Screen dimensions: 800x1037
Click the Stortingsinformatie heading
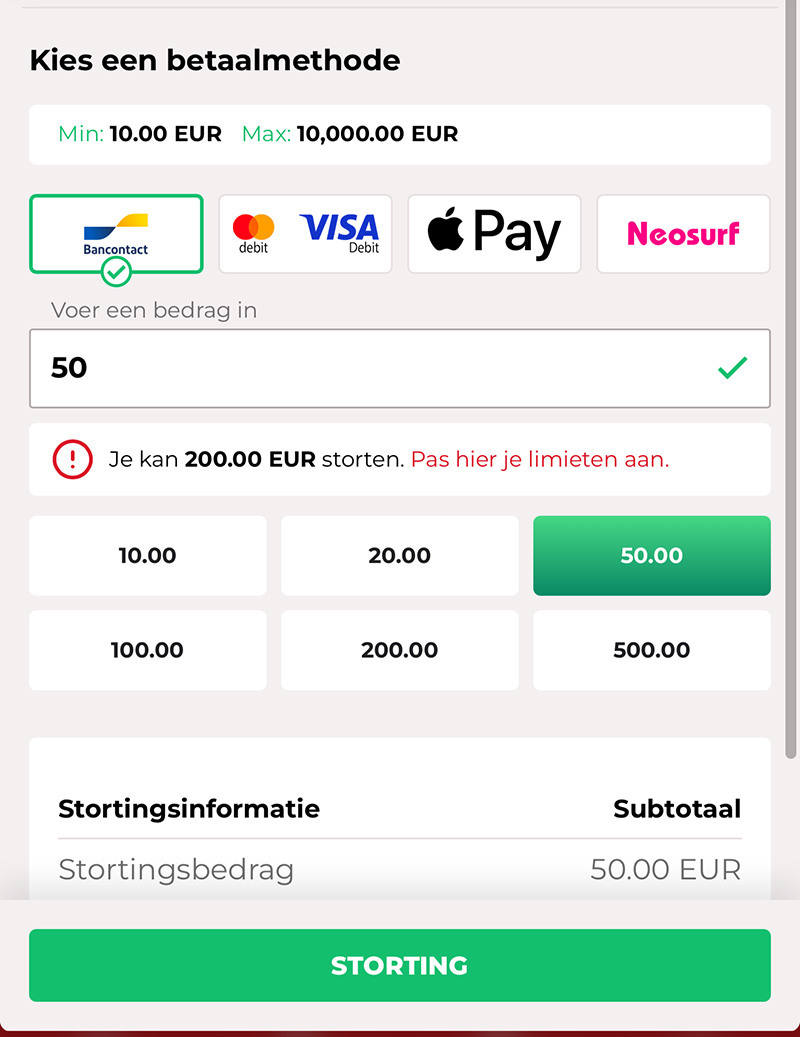(x=188, y=809)
